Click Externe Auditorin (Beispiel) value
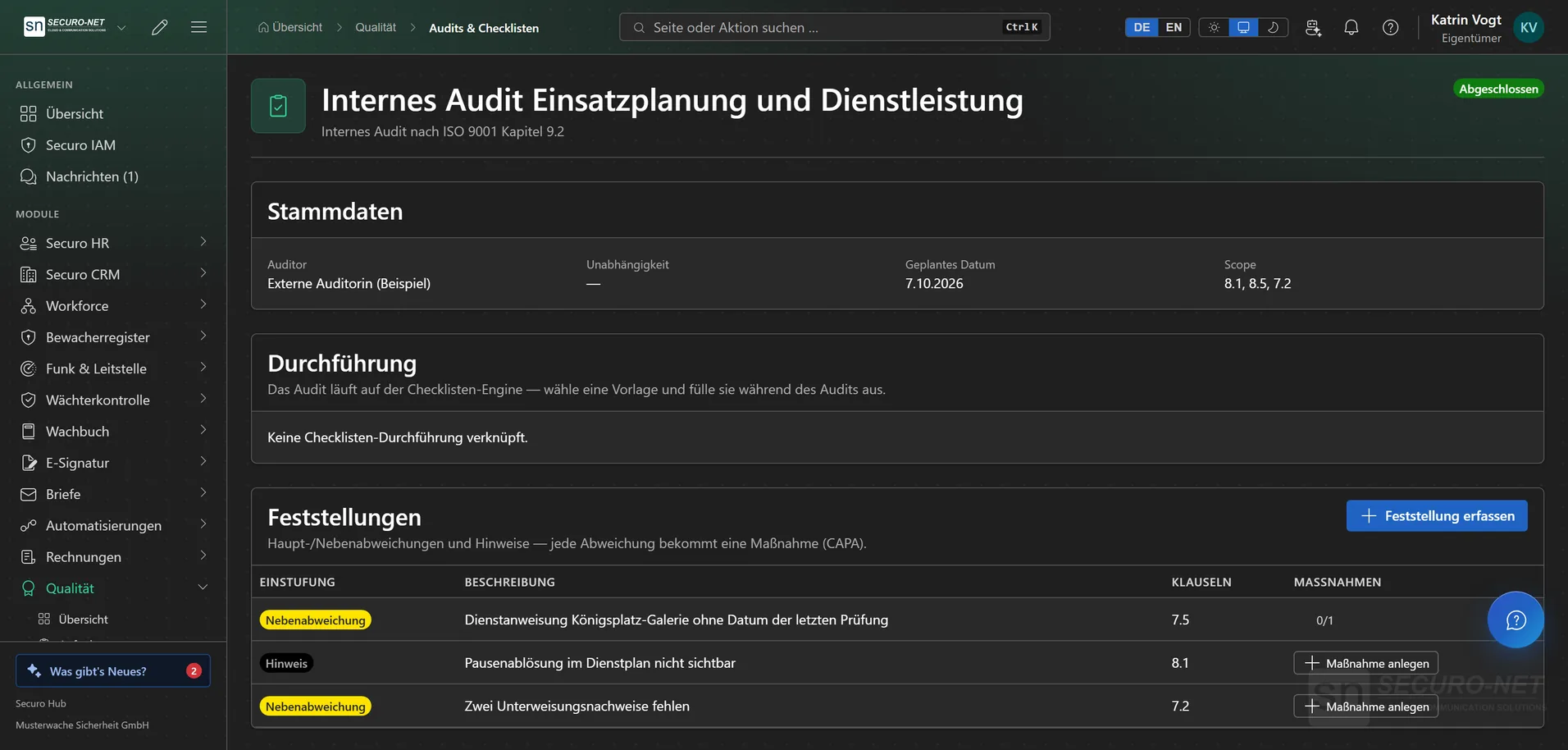The height and width of the screenshot is (750, 1568). [349, 283]
